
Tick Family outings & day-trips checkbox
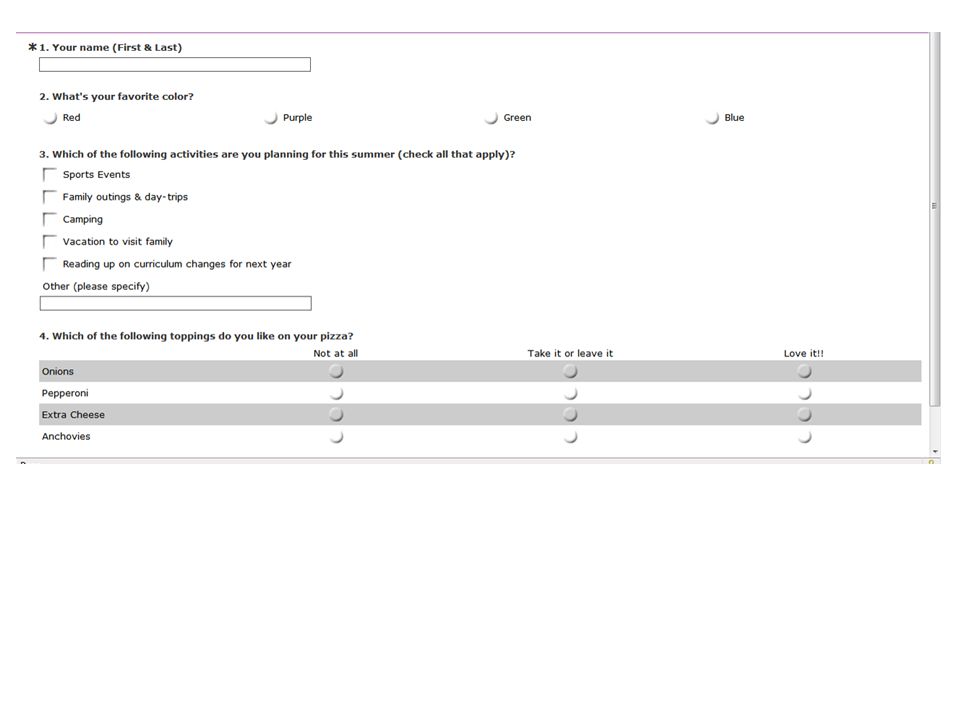(x=50, y=197)
